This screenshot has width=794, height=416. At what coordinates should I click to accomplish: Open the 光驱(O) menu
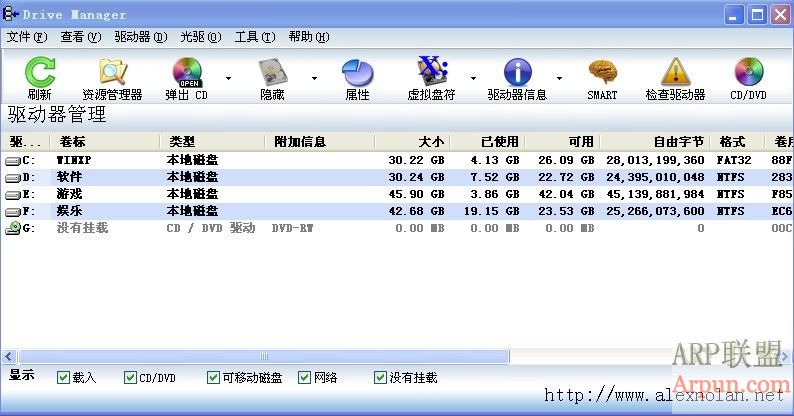tap(201, 37)
